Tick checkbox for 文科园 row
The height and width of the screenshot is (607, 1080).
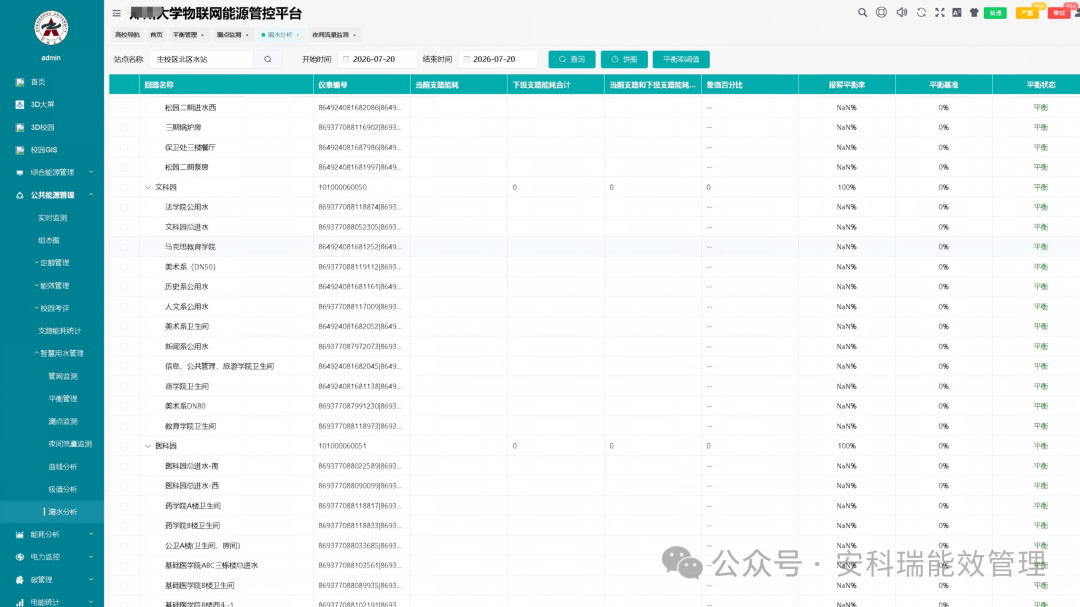[x=124, y=187]
